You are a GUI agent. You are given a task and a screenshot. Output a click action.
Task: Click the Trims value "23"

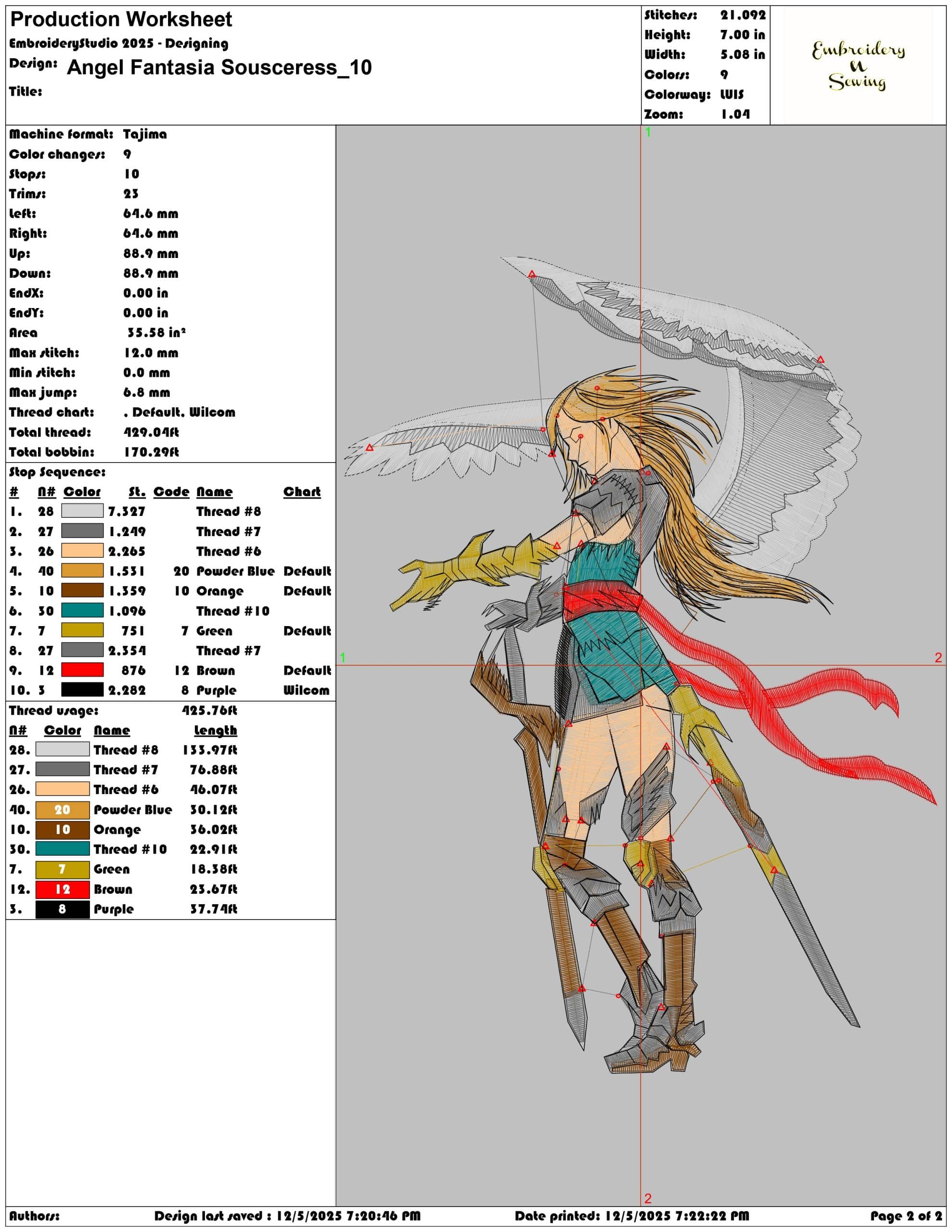pos(131,193)
